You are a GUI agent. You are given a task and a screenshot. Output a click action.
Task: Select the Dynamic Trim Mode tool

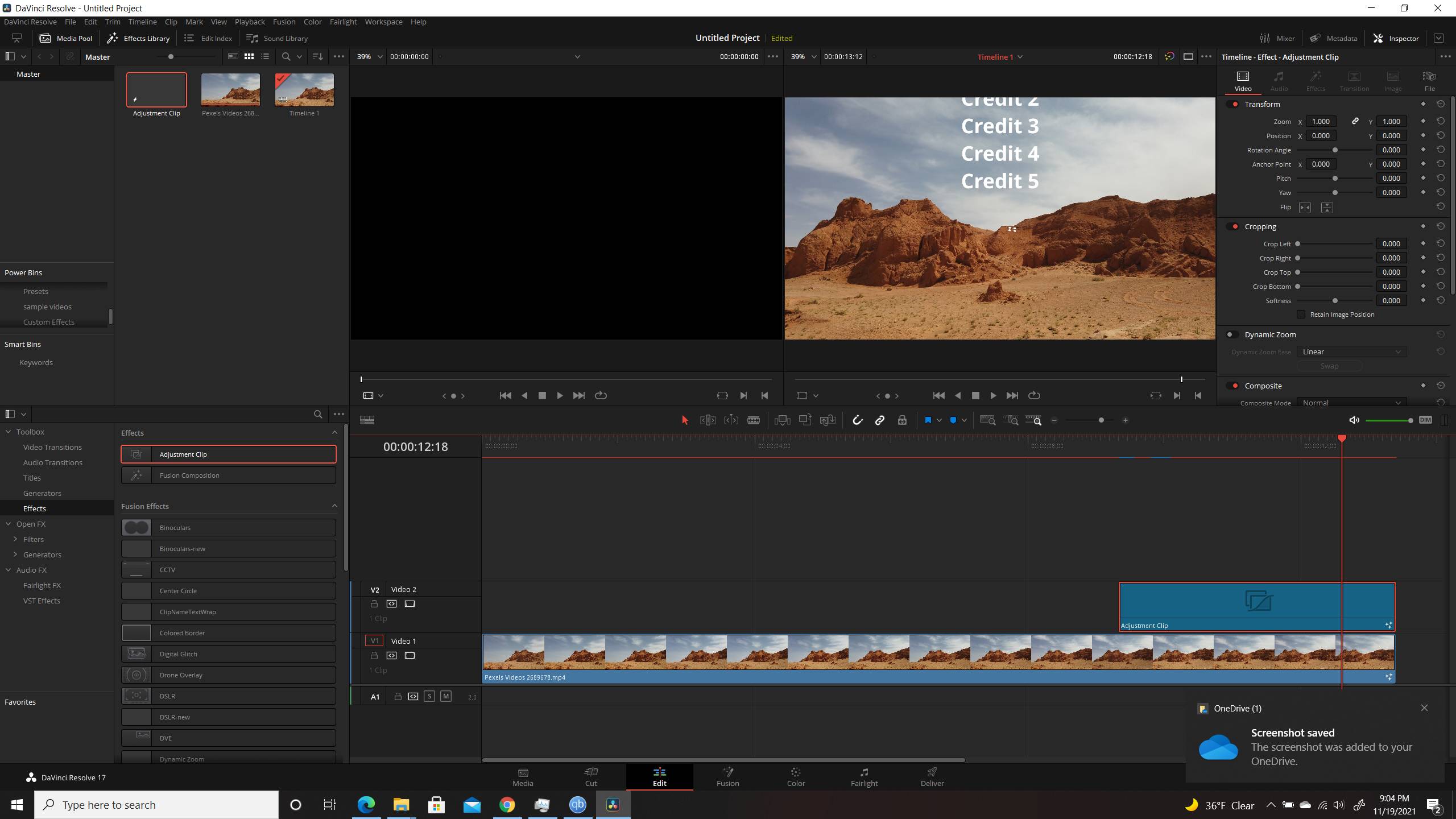click(731, 420)
